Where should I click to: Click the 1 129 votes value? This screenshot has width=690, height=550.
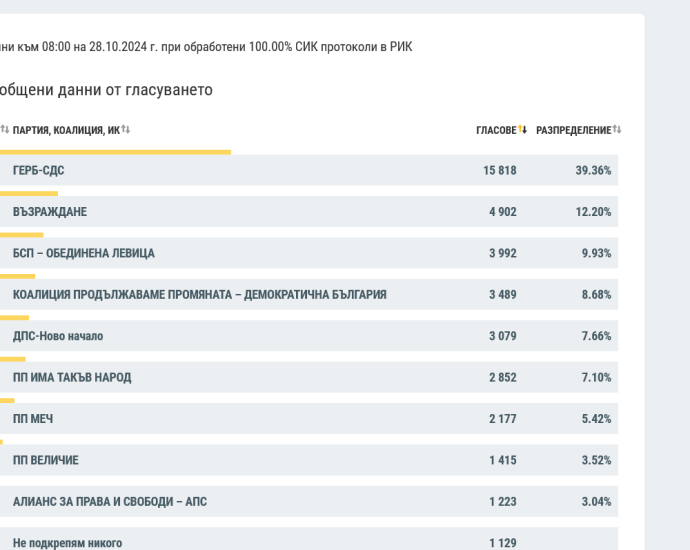coord(503,543)
